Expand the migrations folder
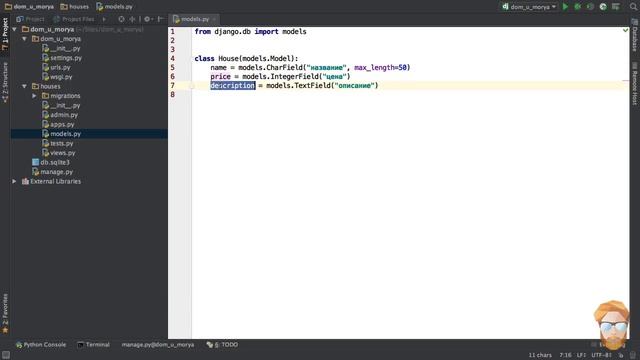 (x=34, y=96)
